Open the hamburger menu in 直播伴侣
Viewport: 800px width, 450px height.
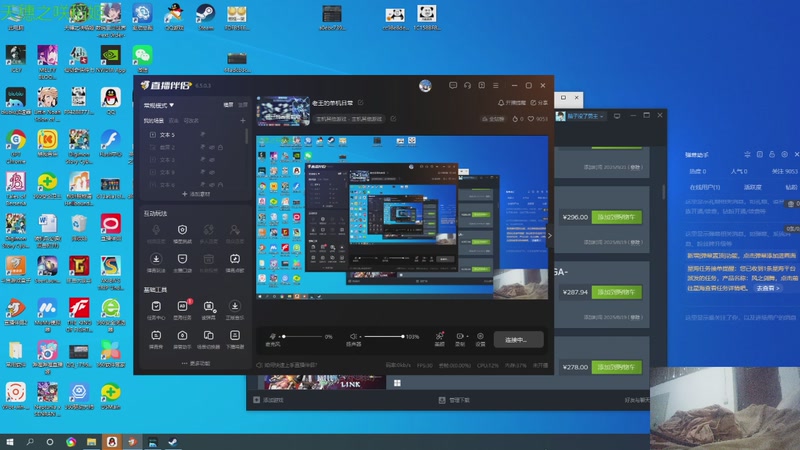495,85
